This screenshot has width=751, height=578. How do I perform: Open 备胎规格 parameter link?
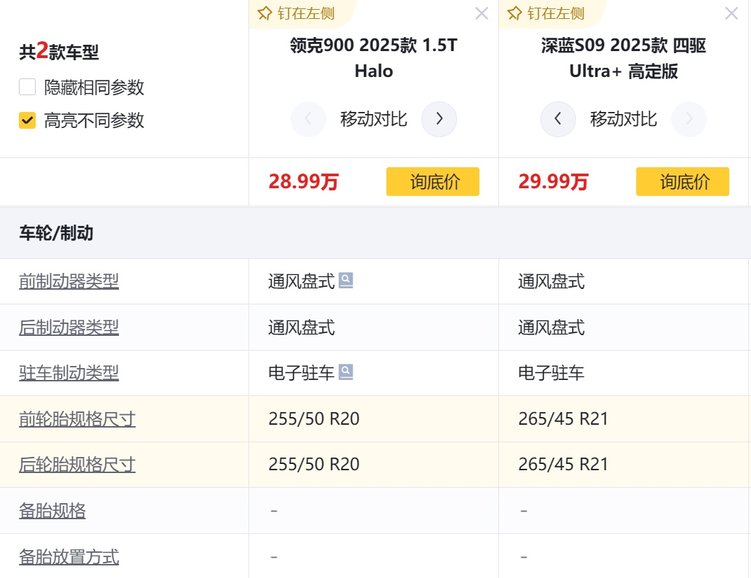[52, 511]
